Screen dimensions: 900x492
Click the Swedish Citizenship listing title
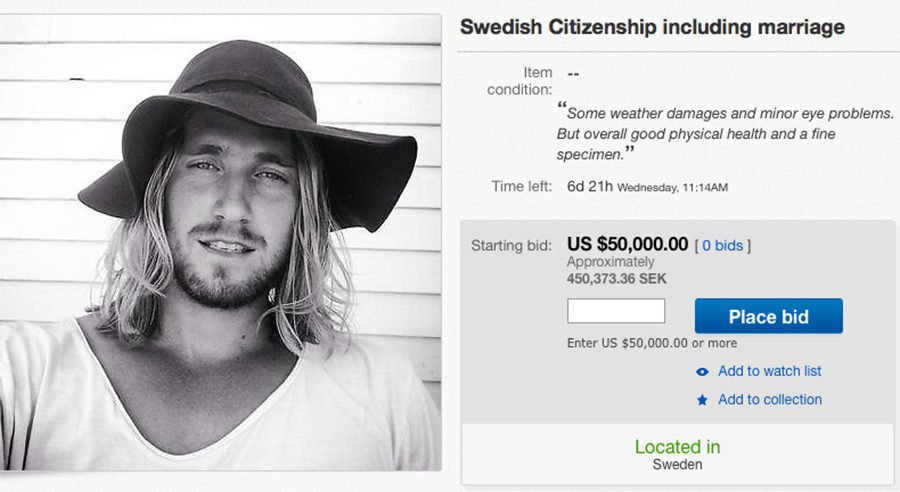tap(652, 27)
